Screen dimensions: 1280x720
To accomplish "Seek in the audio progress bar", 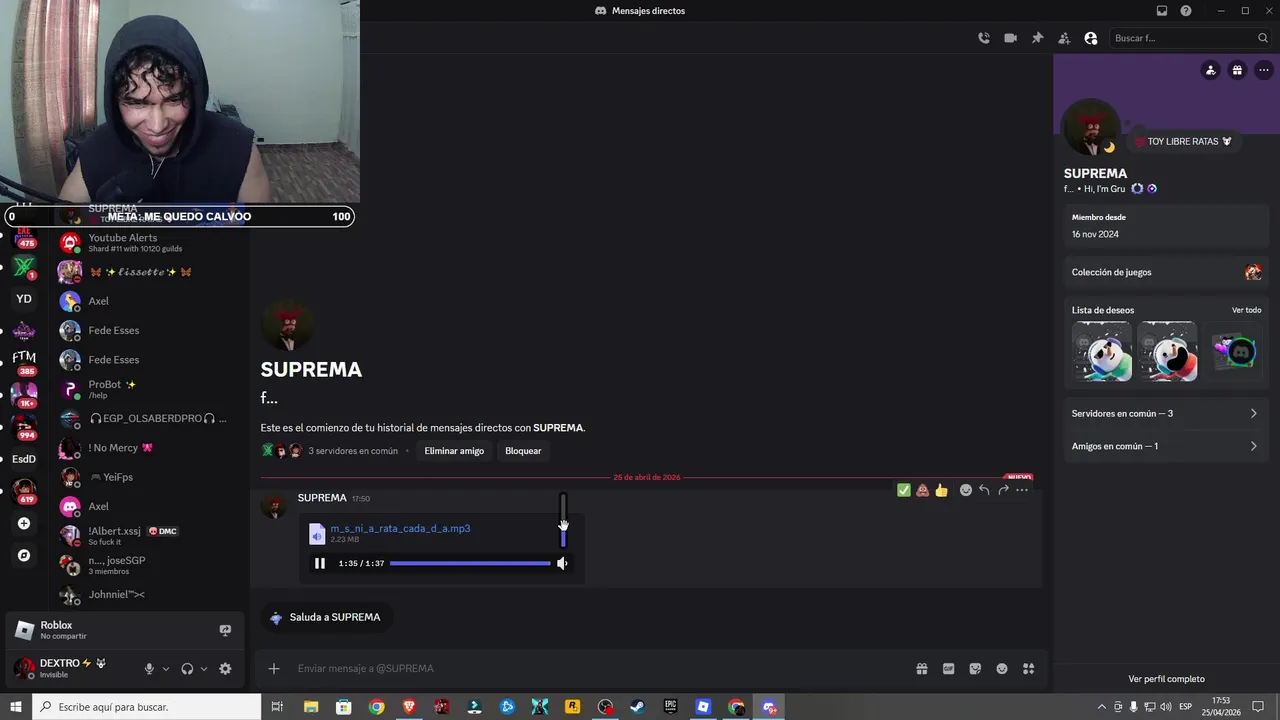I will click(470, 563).
